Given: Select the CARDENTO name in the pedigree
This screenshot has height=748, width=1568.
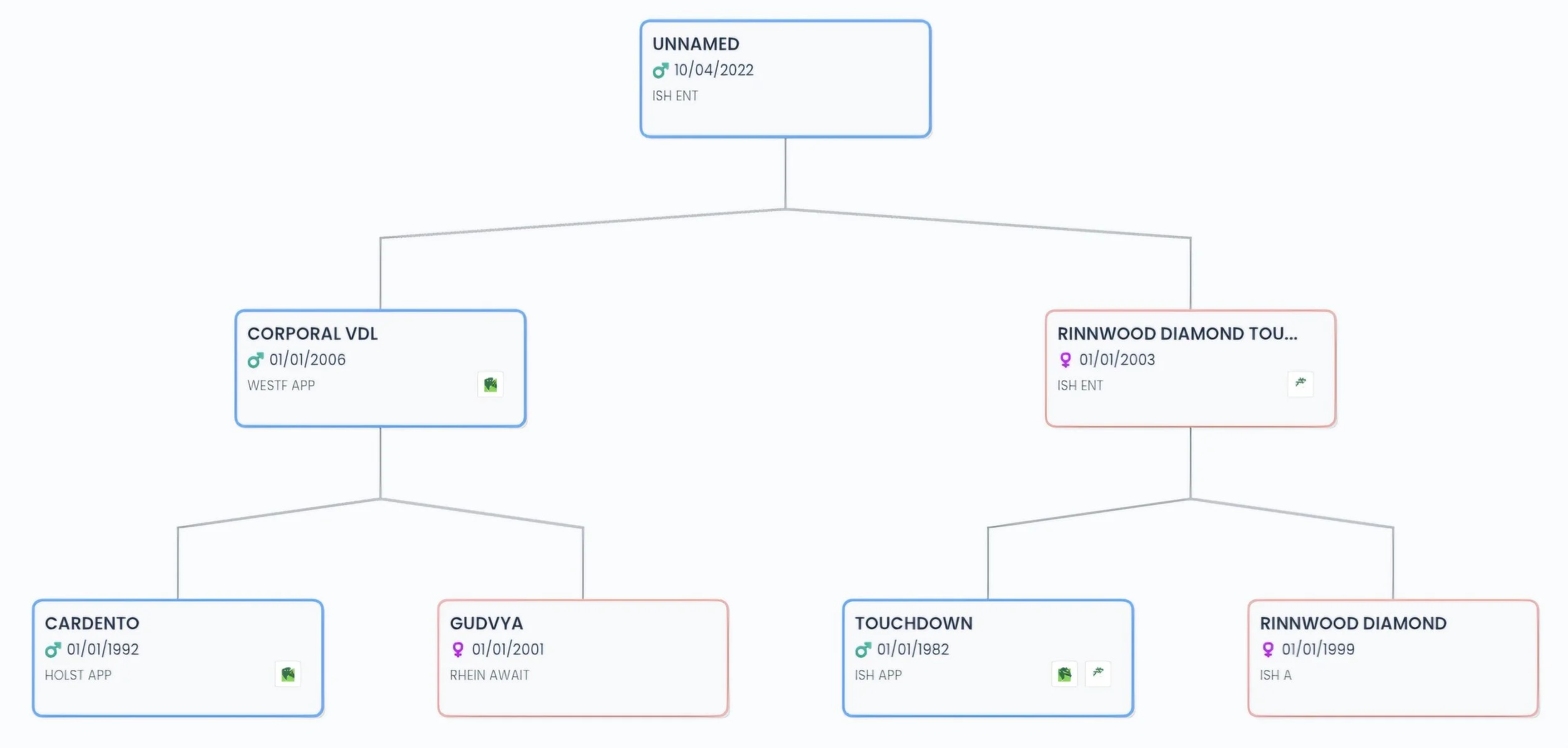Looking at the screenshot, I should (92, 624).
